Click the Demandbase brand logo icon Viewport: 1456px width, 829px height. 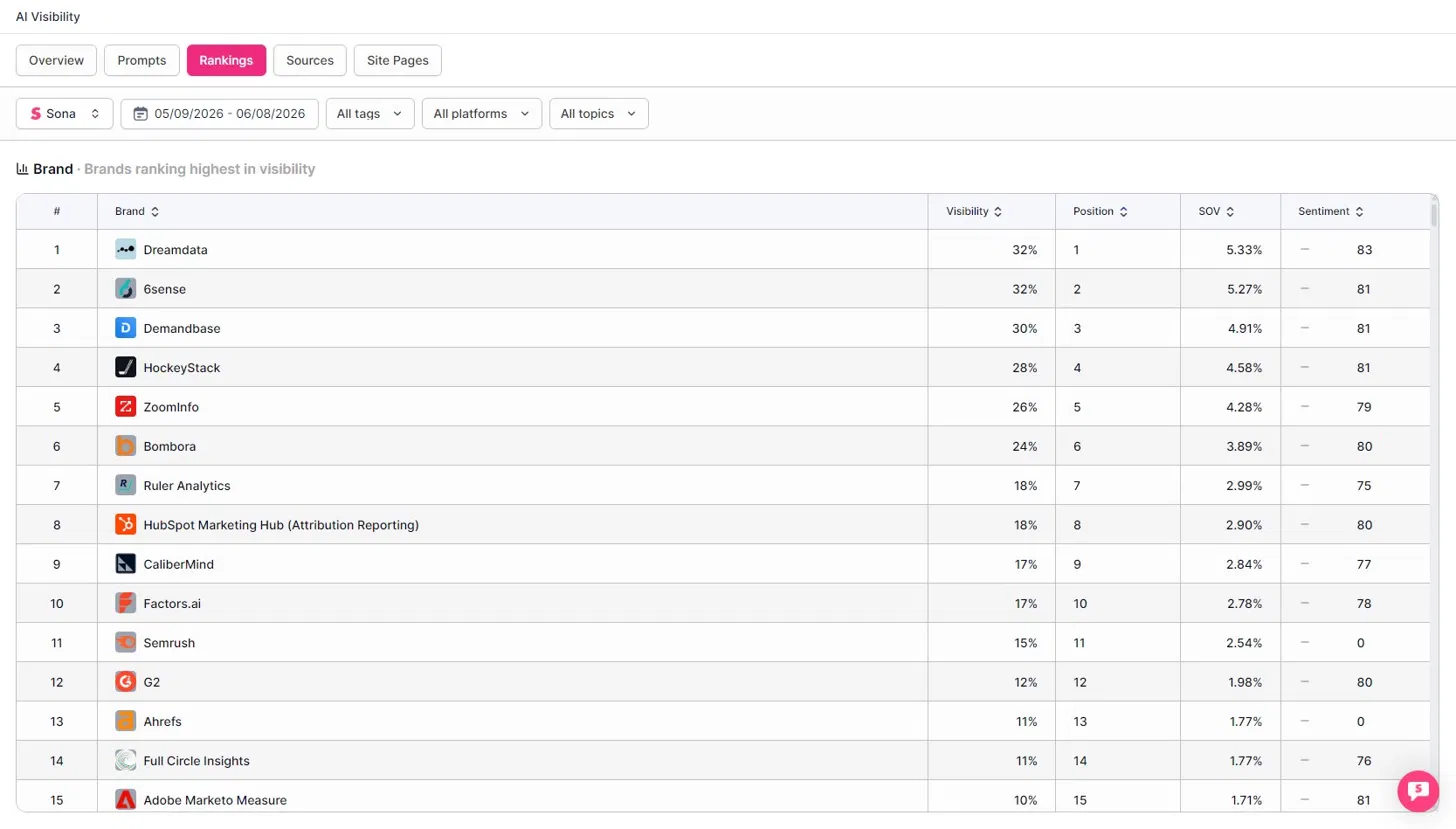pyautogui.click(x=125, y=328)
